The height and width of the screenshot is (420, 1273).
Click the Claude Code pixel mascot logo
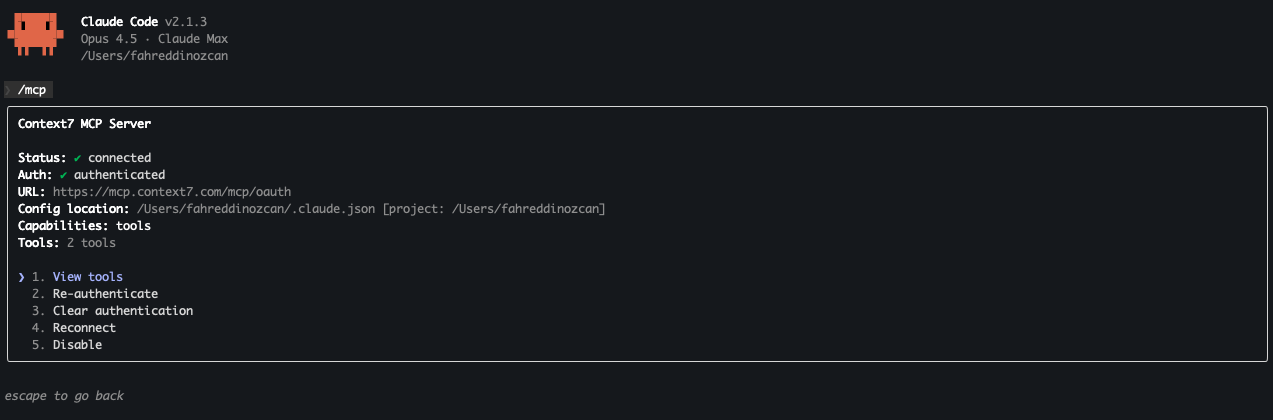pyautogui.click(x=35, y=35)
